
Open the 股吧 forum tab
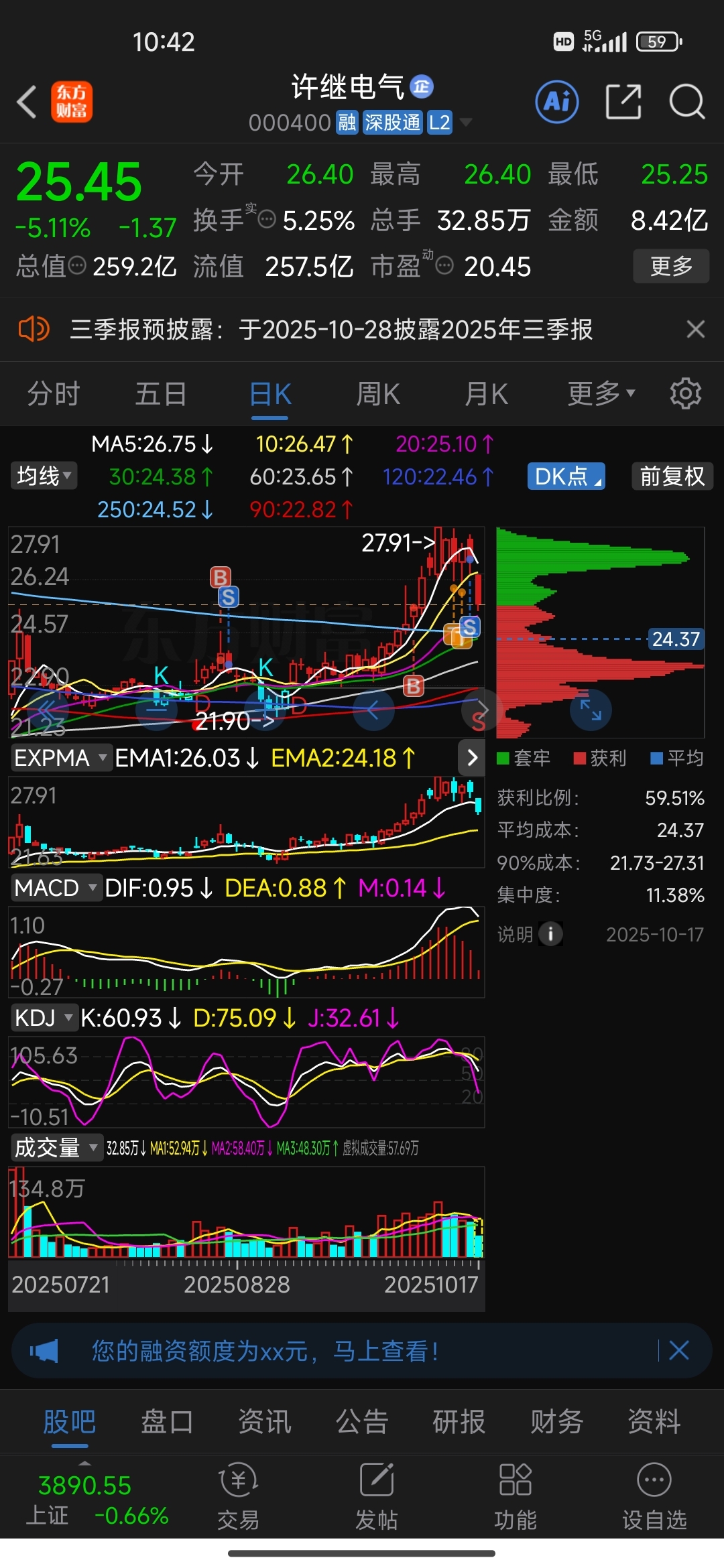click(70, 1421)
